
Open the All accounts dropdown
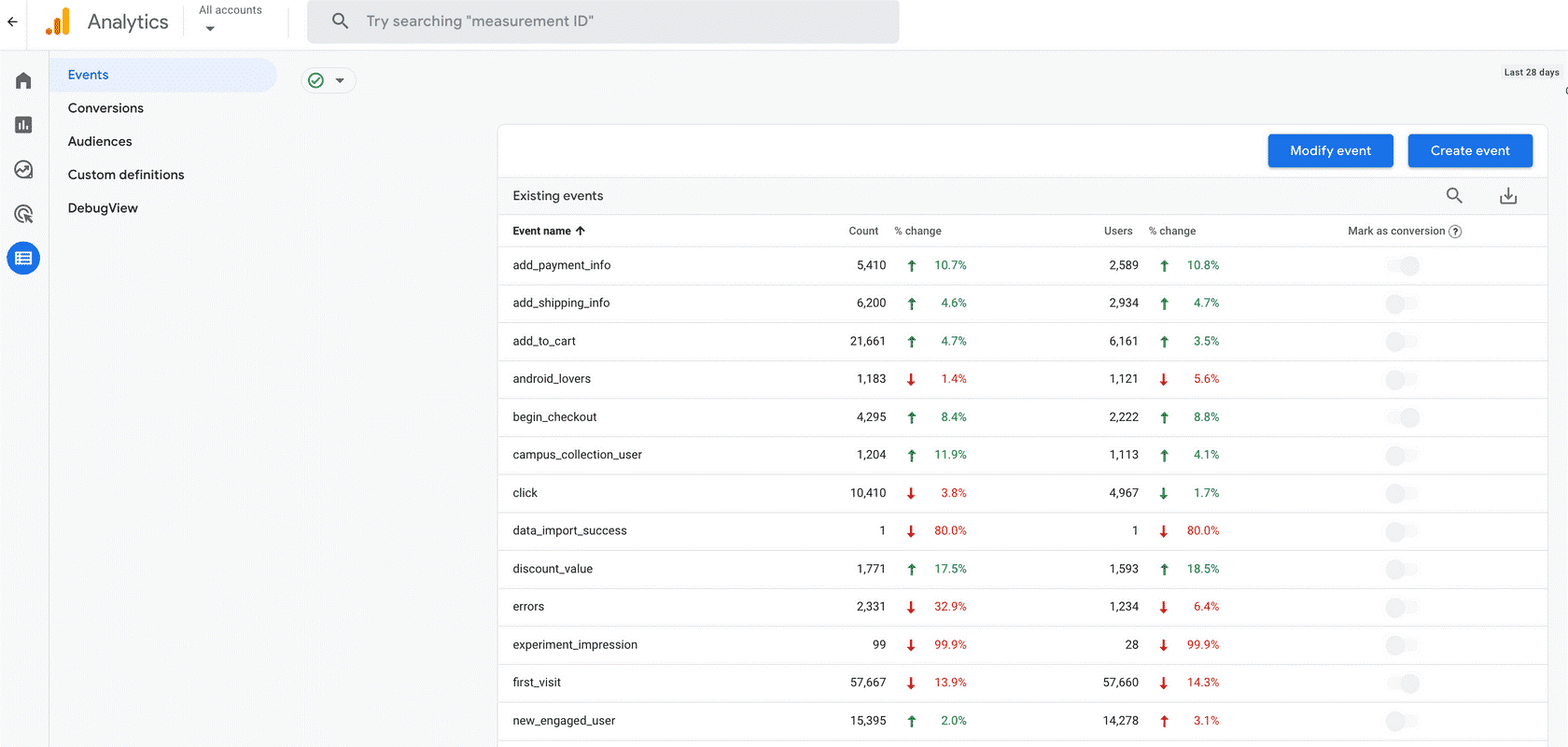click(x=231, y=20)
